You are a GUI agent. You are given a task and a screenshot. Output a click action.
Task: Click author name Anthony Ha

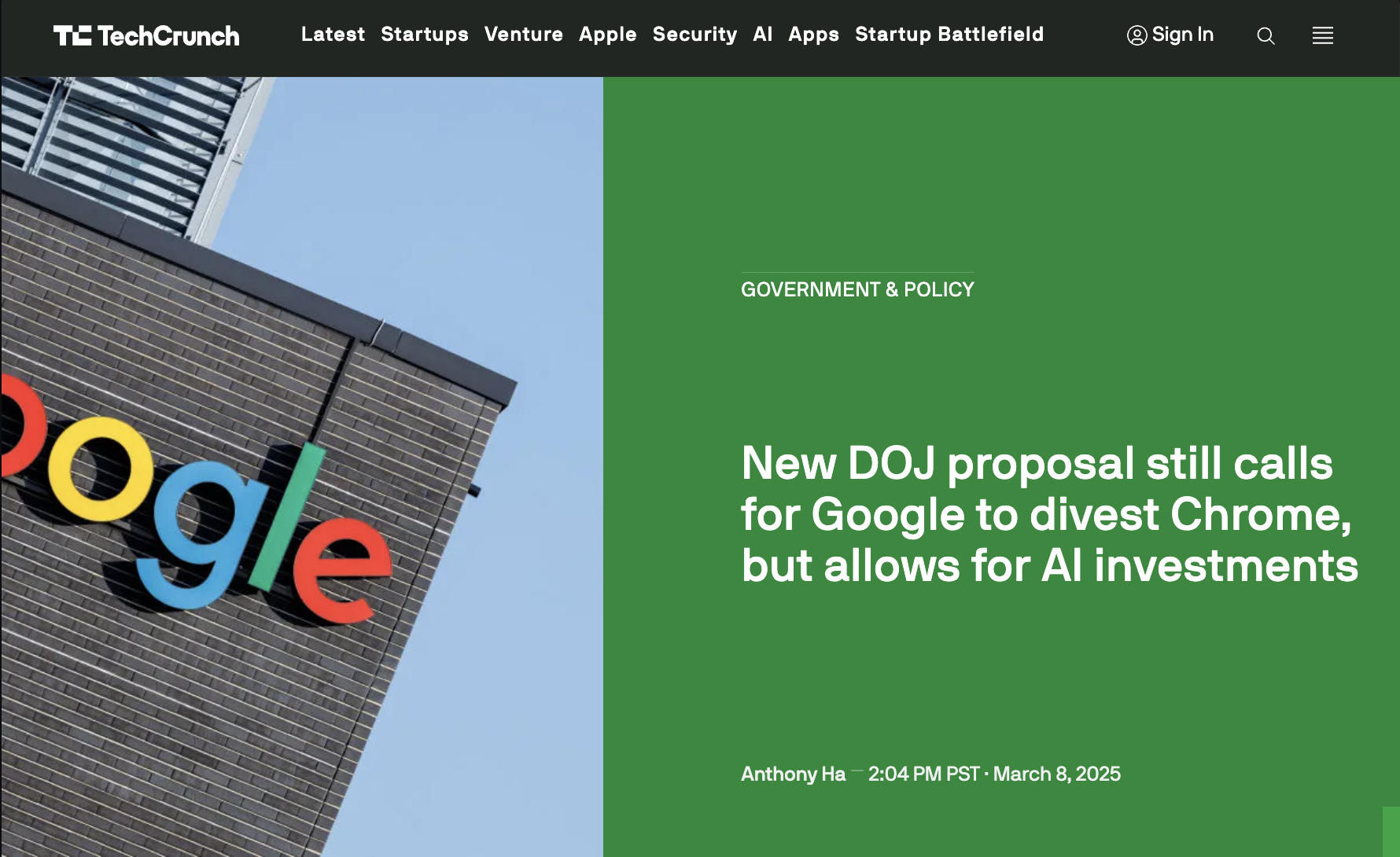coord(793,774)
